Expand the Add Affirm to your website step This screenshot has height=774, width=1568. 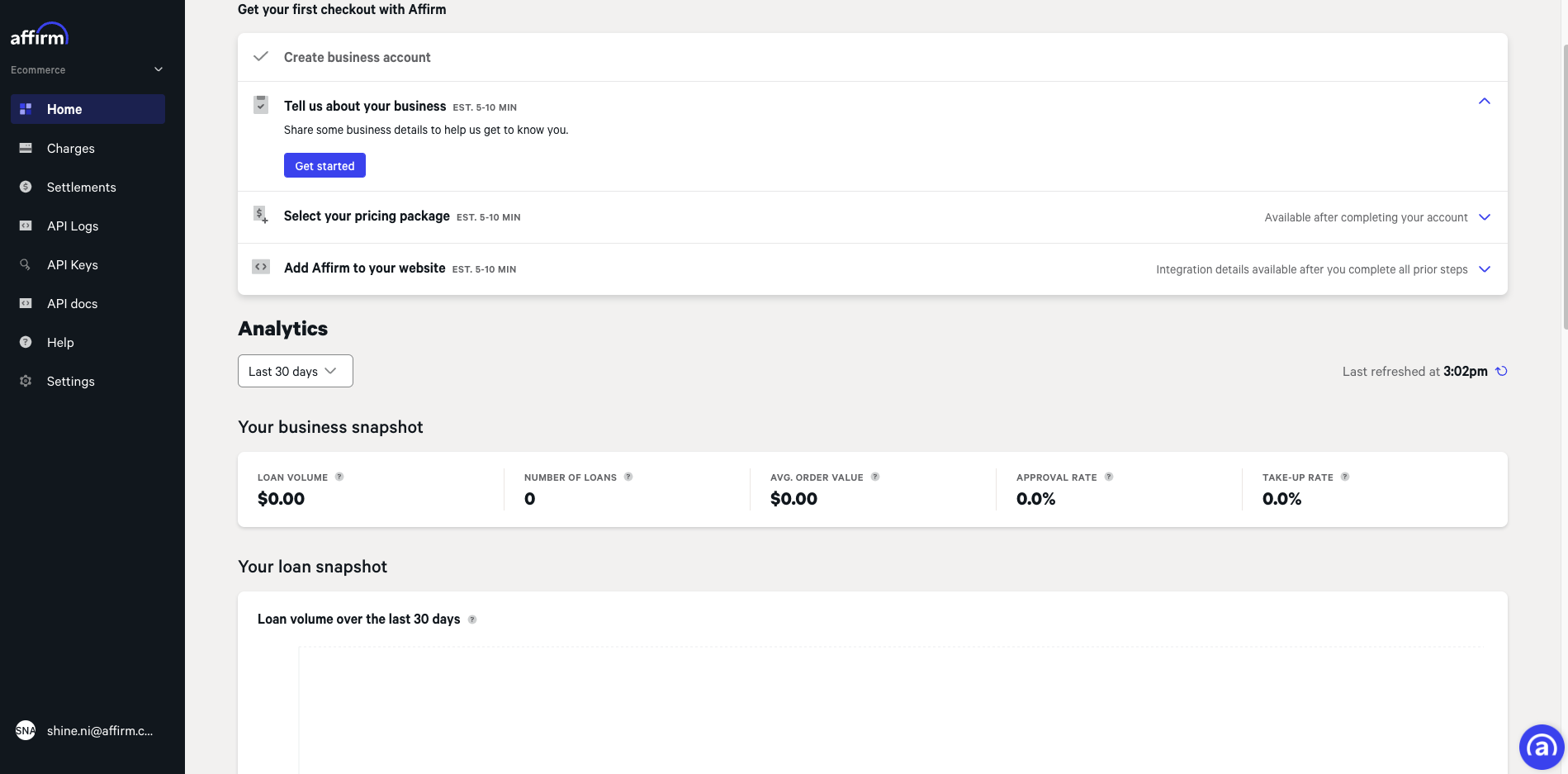[1484, 269]
